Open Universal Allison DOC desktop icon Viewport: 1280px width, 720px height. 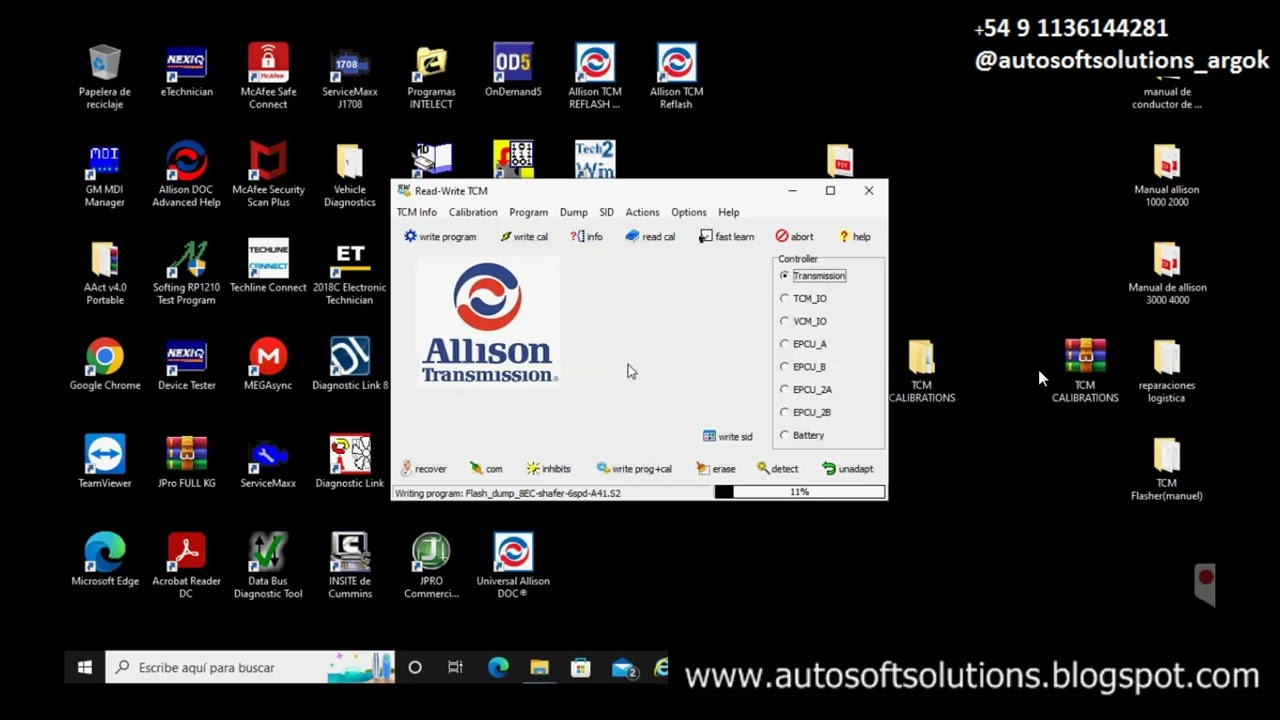pos(513,566)
